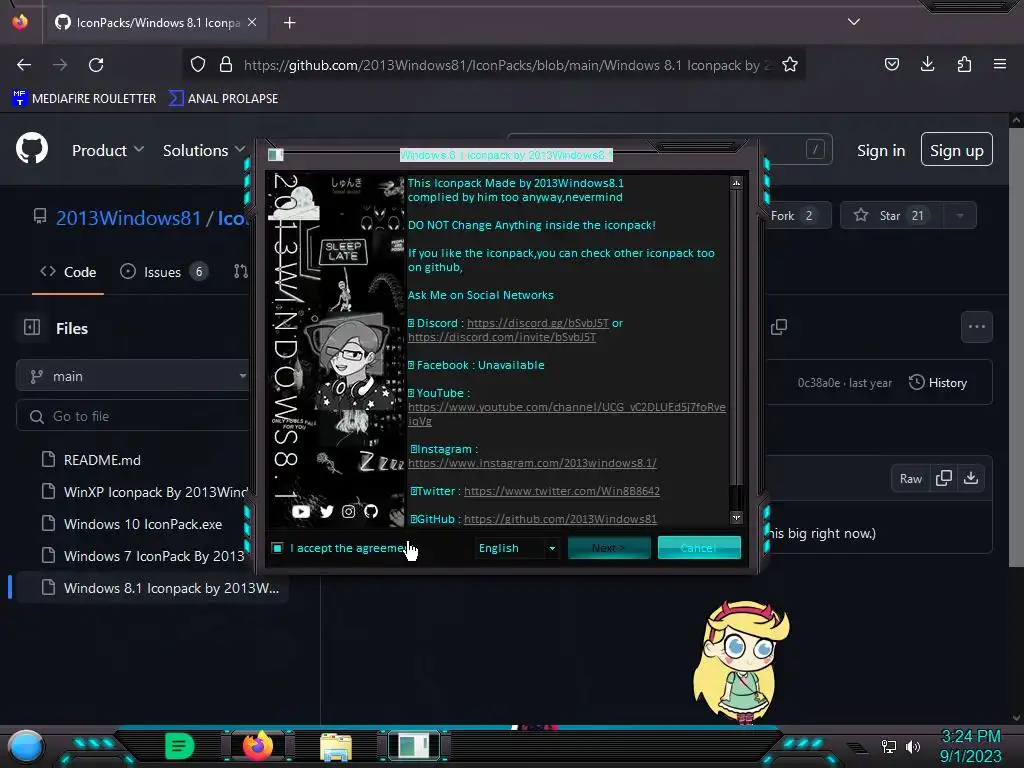Copy path using the copy icon
Viewport: 1024px width, 768px height.
click(778, 327)
